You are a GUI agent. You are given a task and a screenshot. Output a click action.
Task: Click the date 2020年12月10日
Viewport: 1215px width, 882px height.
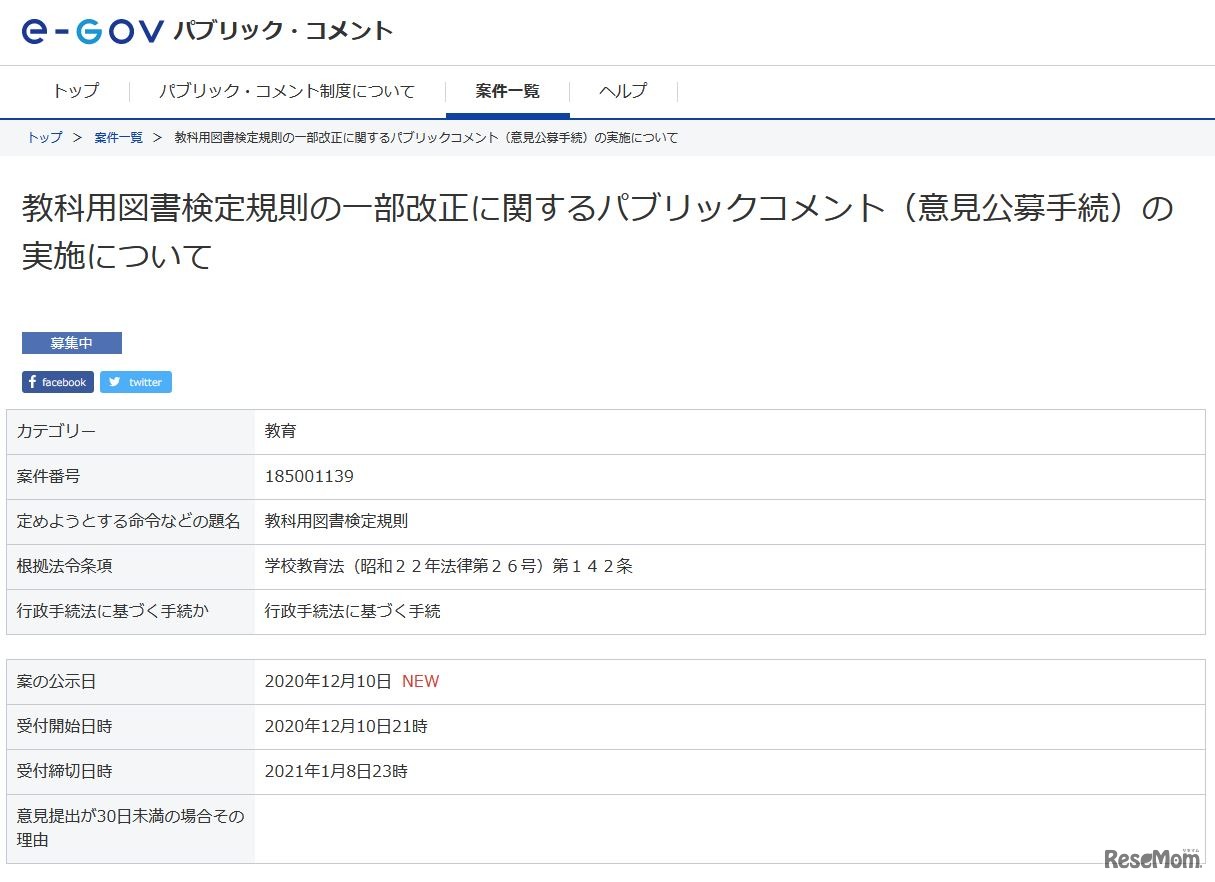pos(328,682)
